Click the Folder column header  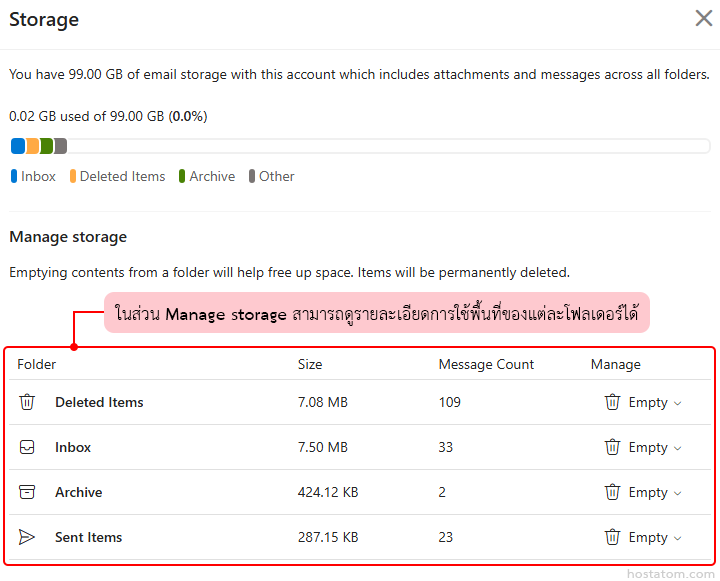click(36, 364)
